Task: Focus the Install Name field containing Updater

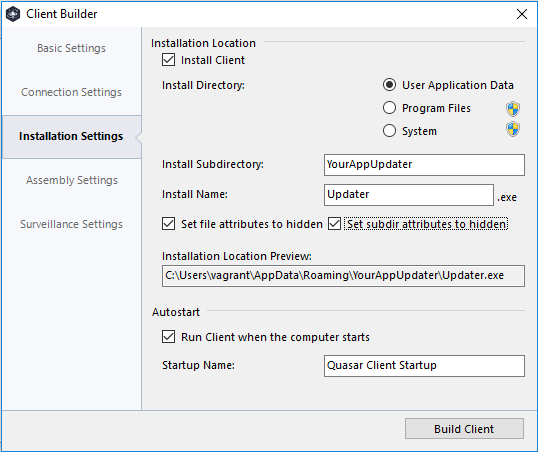Action: [x=409, y=195]
